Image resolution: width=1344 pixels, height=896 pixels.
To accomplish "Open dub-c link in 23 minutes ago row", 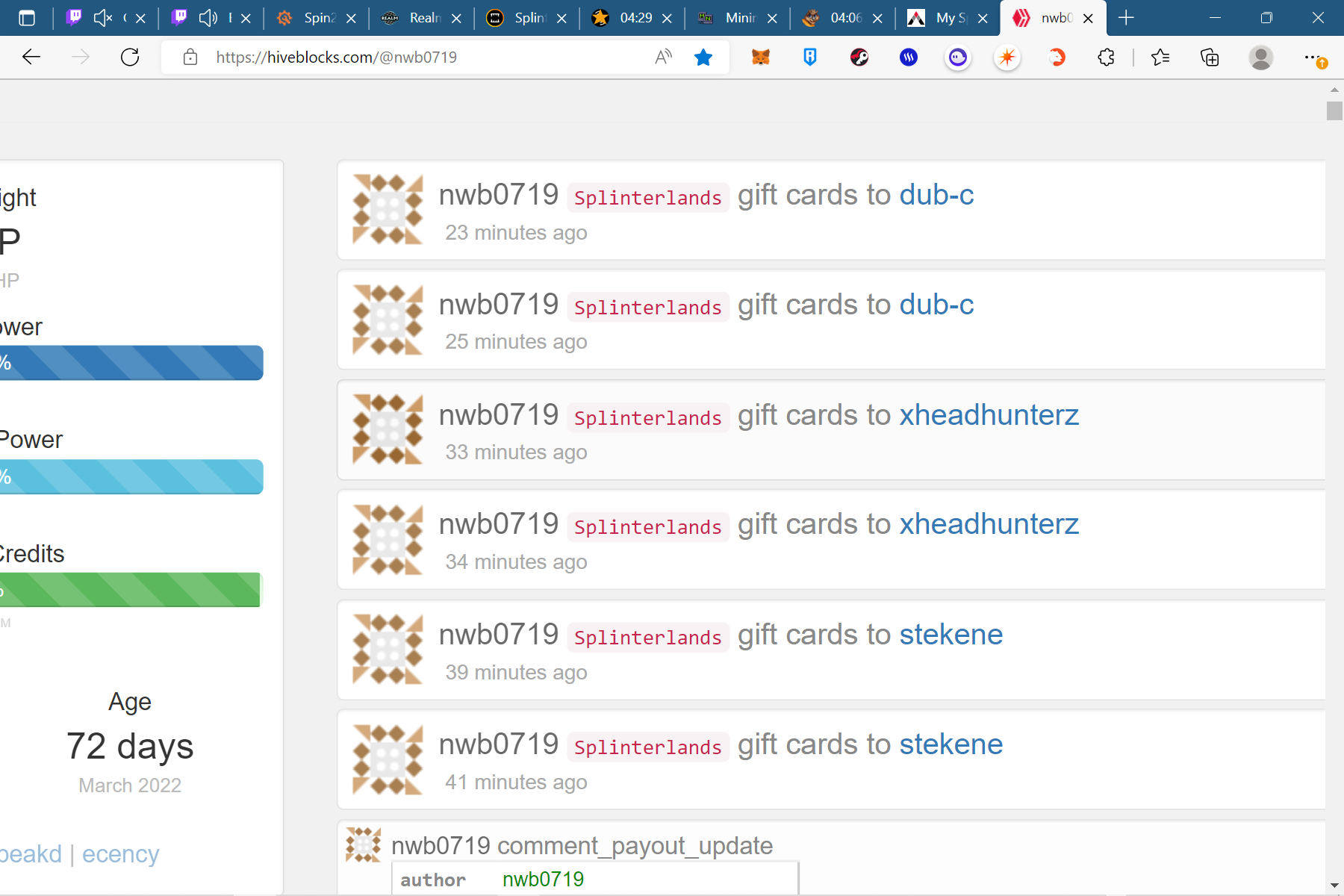I will coord(936,195).
